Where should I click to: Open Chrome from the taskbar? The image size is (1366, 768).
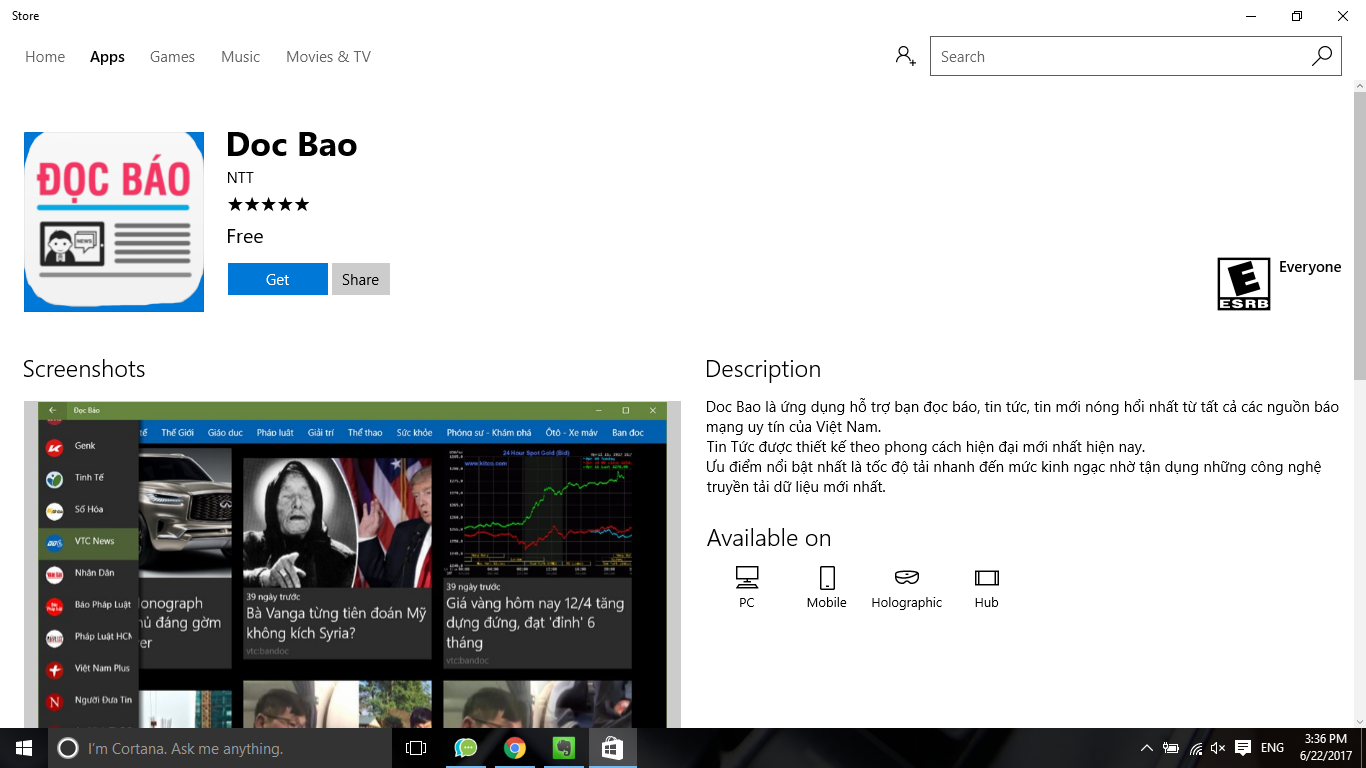coord(514,747)
